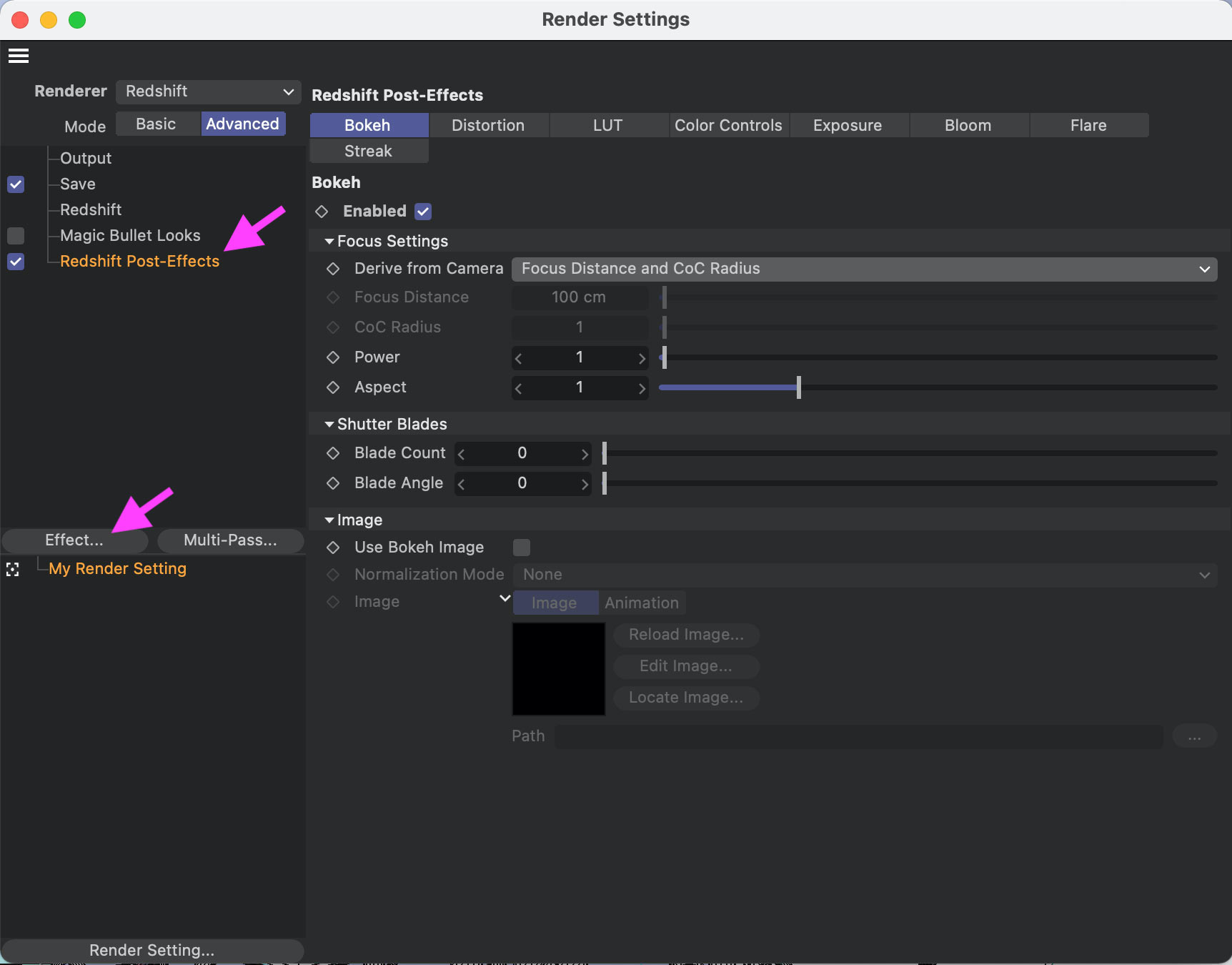
Task: Toggle the Redshift Post-Effects checkbox
Action: pos(16,262)
